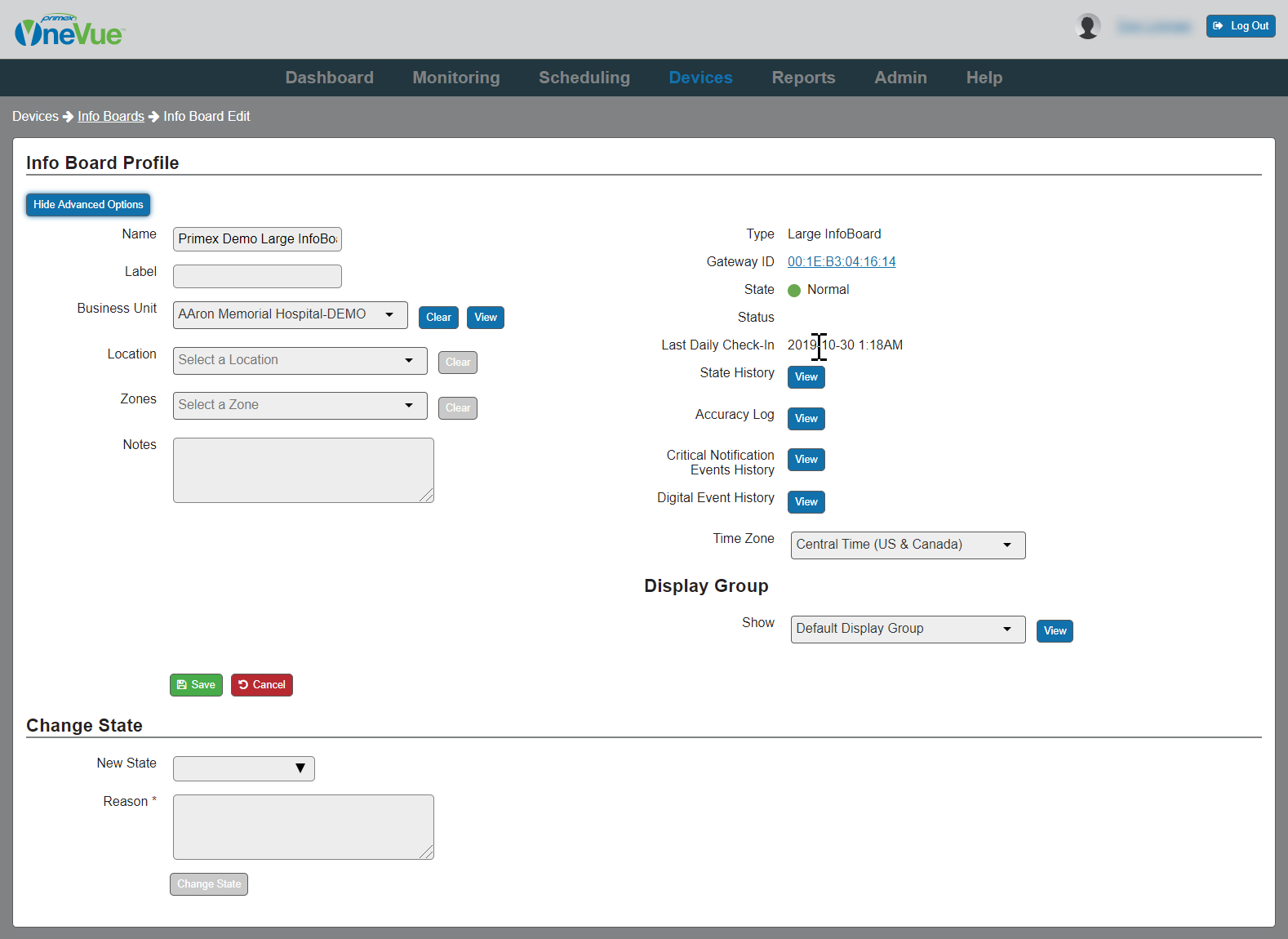This screenshot has width=1288, height=939.
Task: Cancel the profile edits
Action: point(262,685)
